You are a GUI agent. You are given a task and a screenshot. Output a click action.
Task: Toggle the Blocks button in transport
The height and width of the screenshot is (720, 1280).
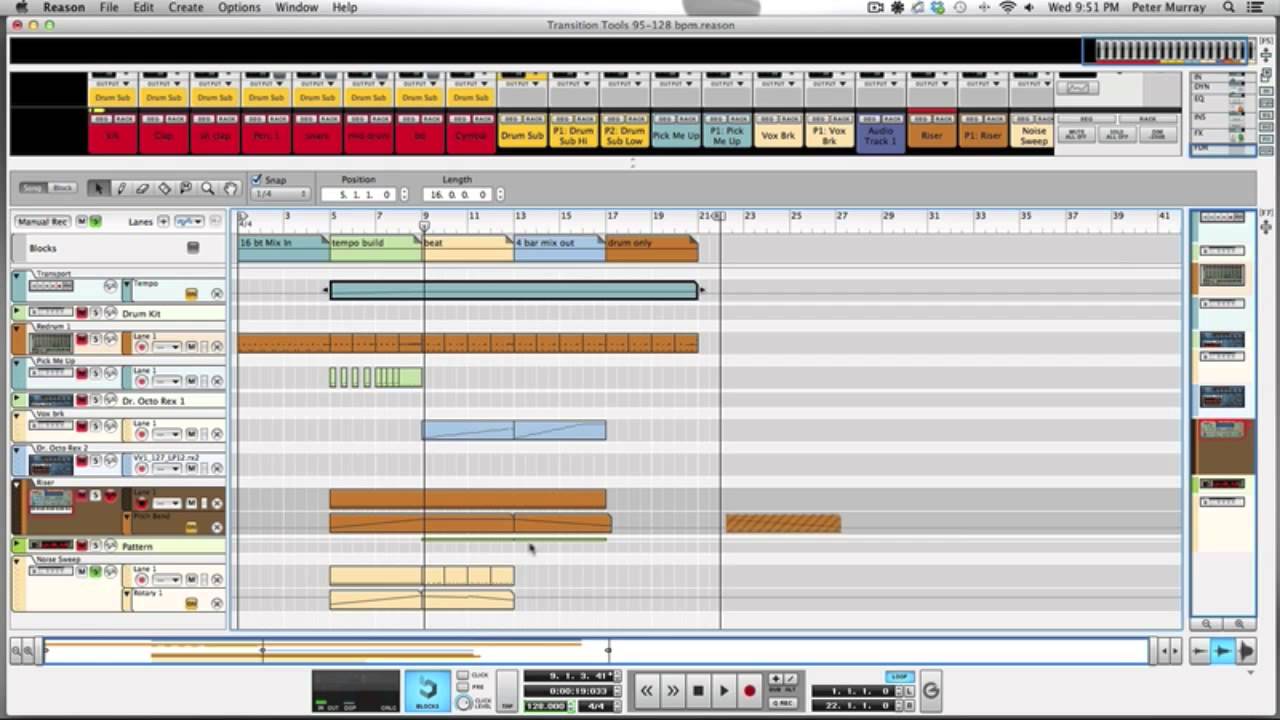point(428,690)
